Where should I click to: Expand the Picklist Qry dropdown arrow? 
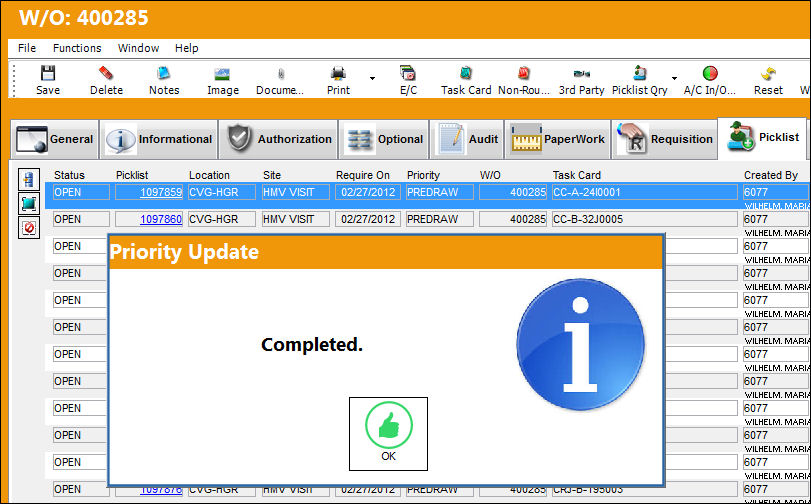[x=674, y=78]
